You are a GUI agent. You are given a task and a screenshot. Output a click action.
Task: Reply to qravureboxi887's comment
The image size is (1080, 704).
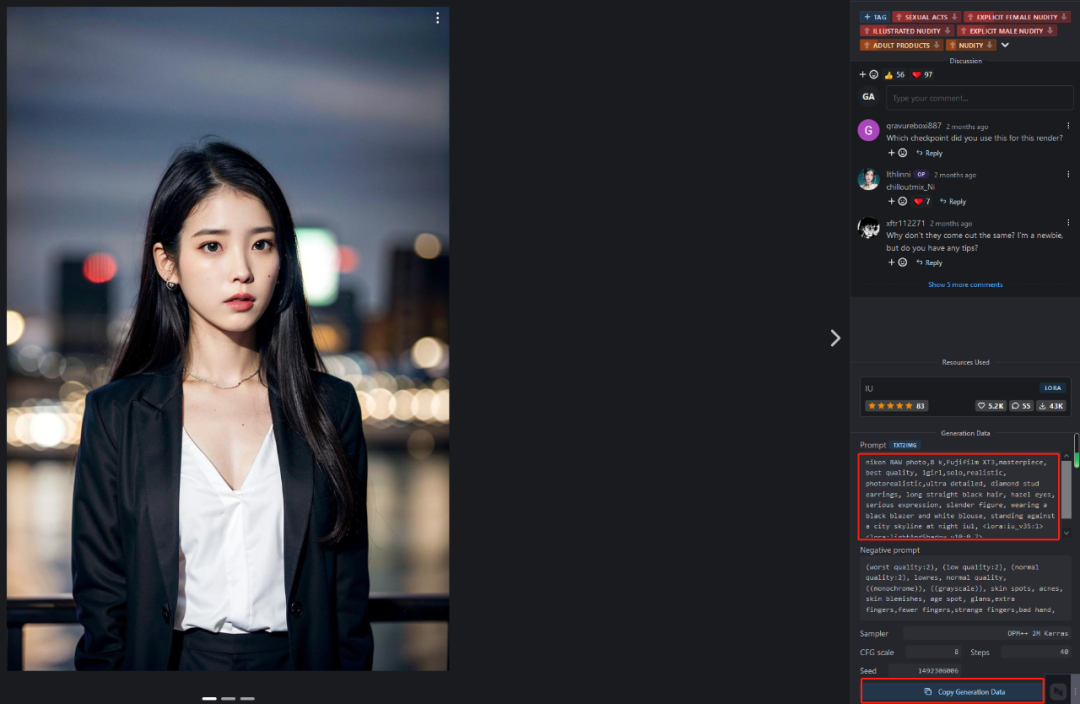pos(929,153)
